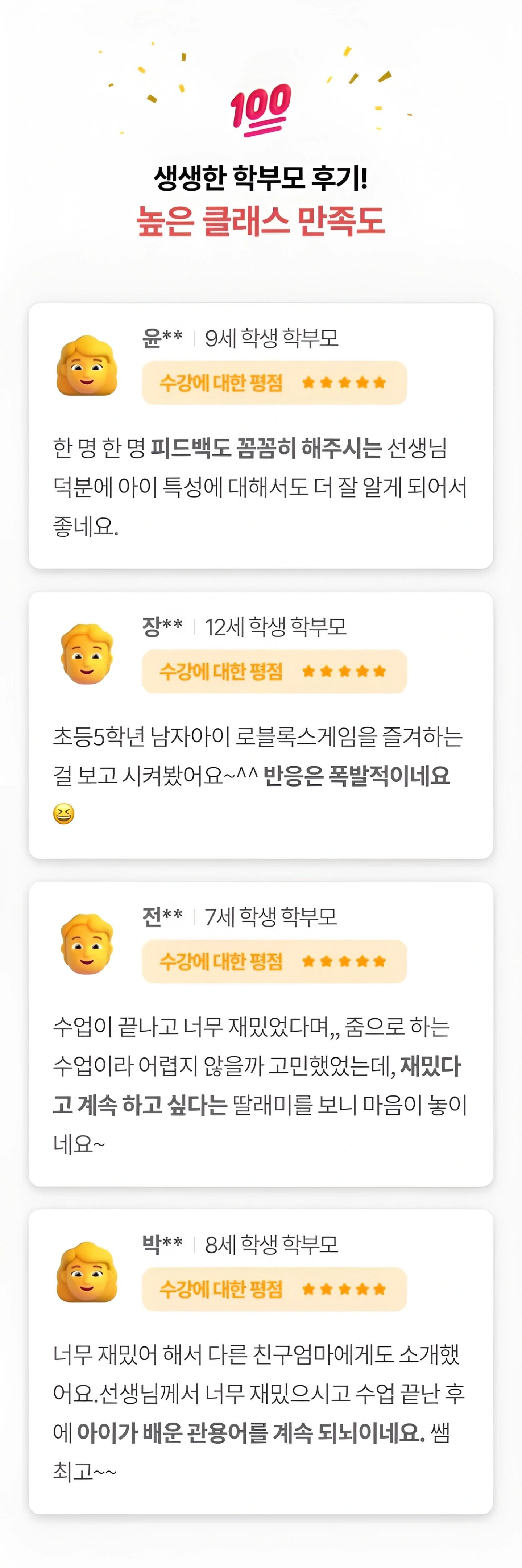The height and width of the screenshot is (1568, 522).
Task: Select the 장** reviewer avatar
Action: pos(87,654)
